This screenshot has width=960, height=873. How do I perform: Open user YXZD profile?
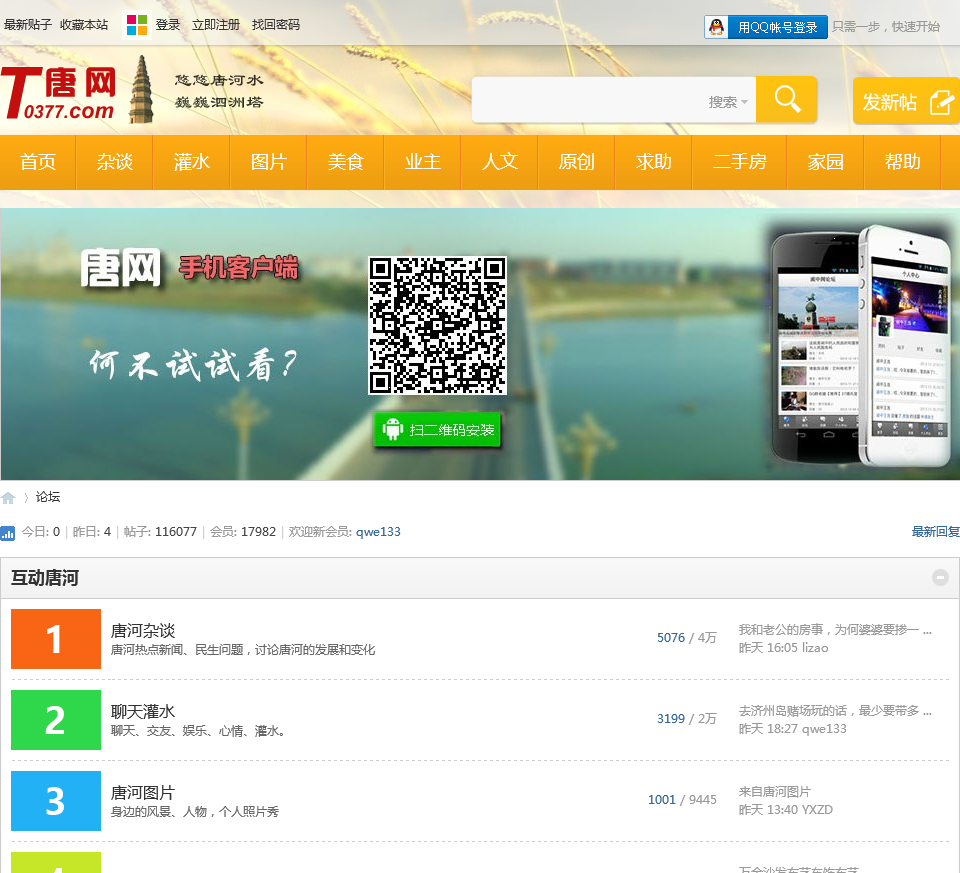pyautogui.click(x=817, y=810)
